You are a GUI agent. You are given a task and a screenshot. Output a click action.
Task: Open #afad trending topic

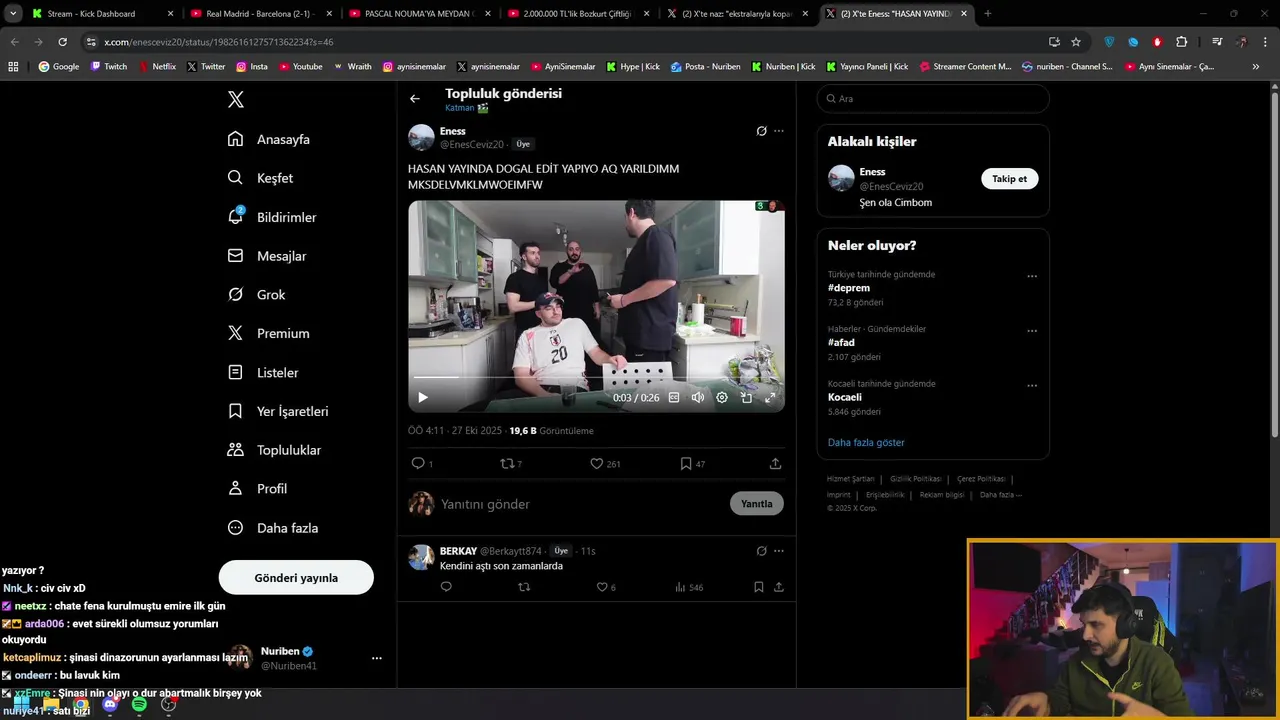tap(841, 342)
